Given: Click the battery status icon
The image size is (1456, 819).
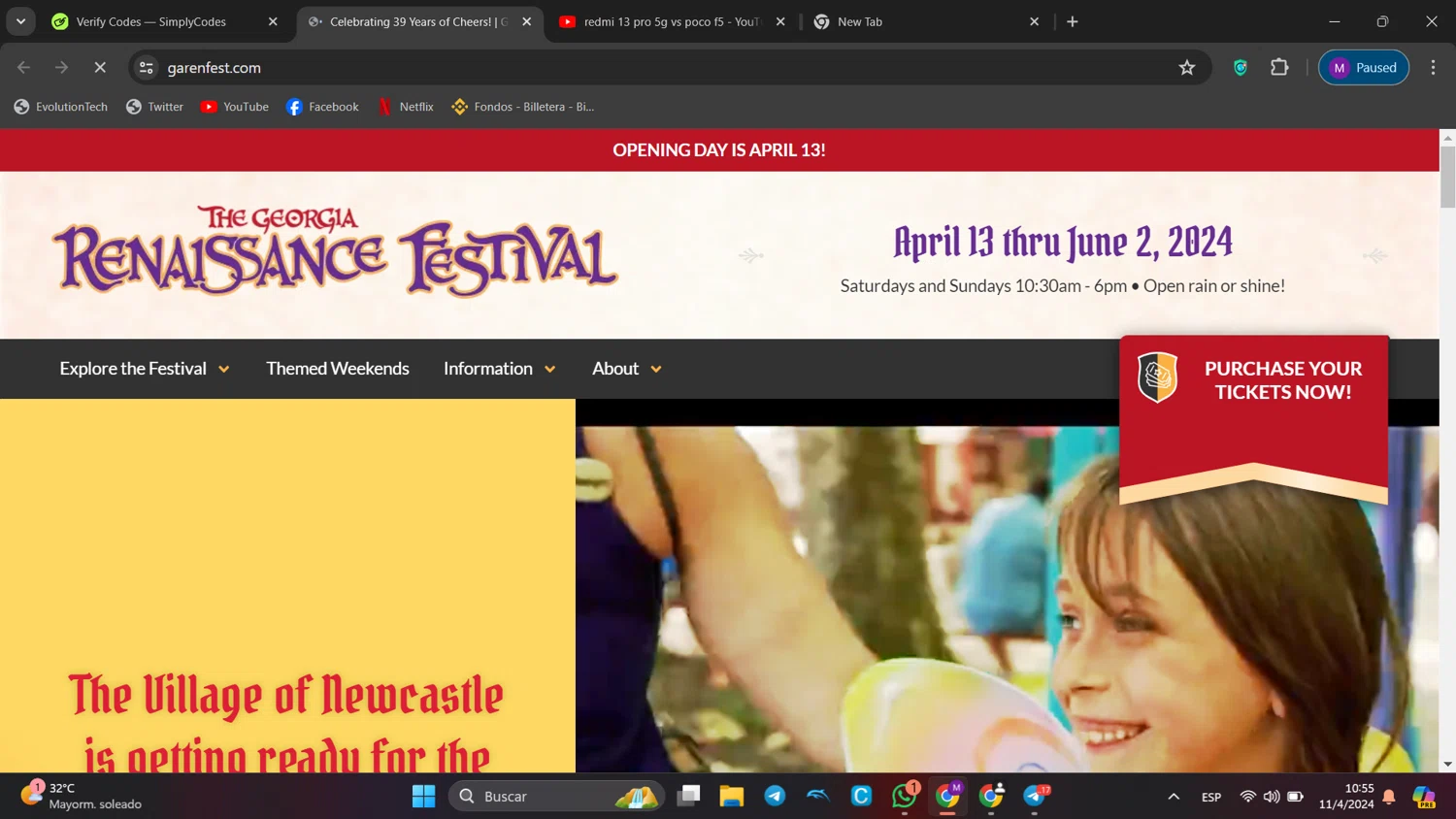Looking at the screenshot, I should 1296,797.
